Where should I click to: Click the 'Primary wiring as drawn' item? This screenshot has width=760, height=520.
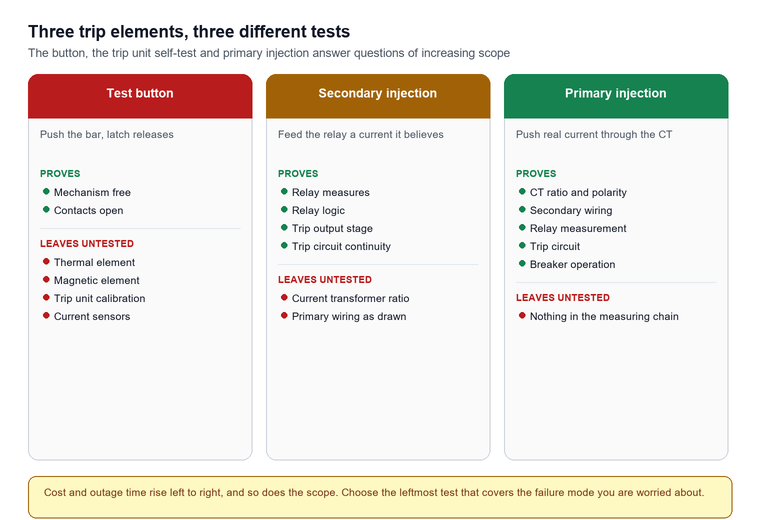click(349, 316)
